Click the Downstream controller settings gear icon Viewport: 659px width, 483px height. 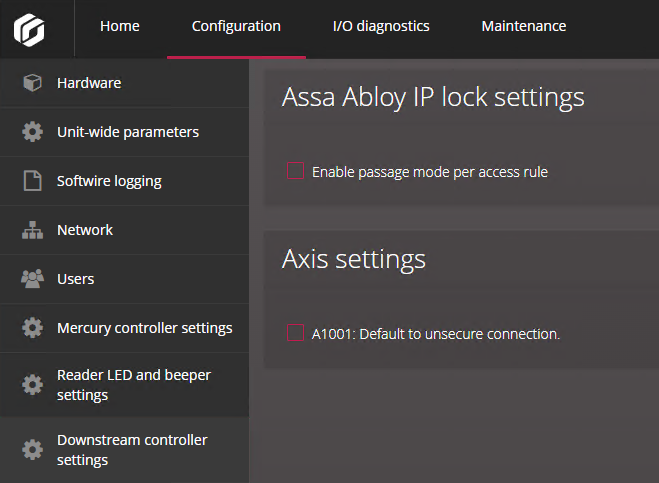pos(32,450)
